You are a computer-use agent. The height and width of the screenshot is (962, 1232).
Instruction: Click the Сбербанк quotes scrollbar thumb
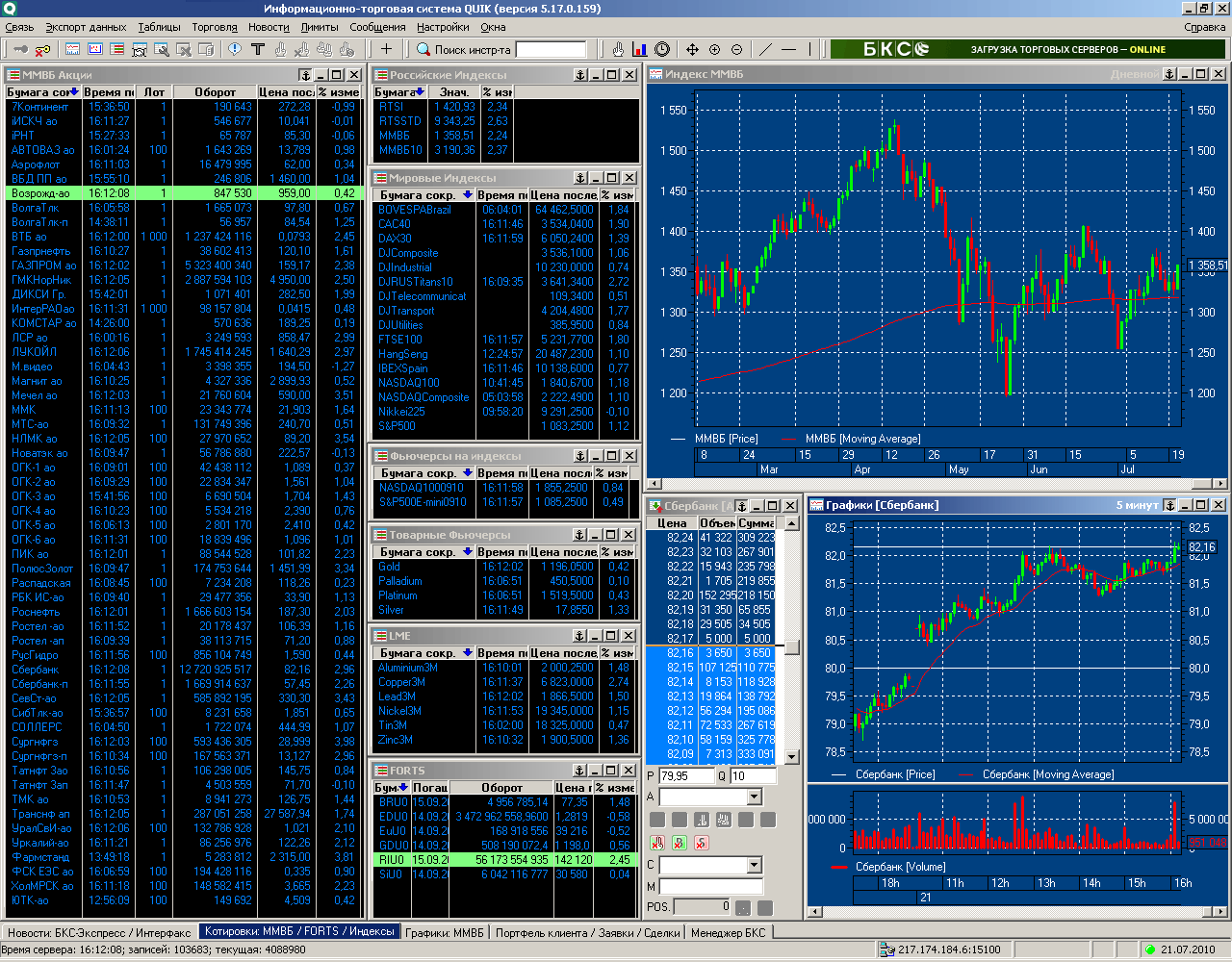(791, 646)
